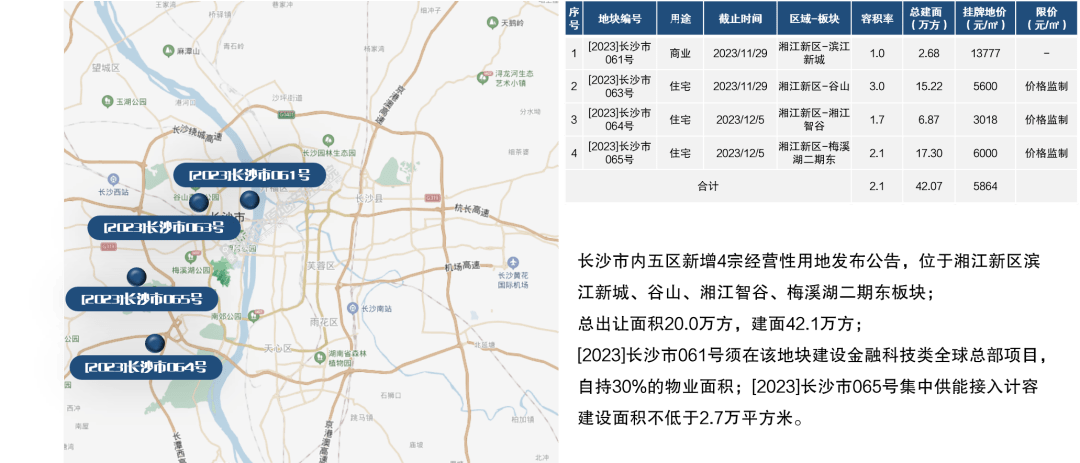Screen dimensions: 1080x463
Task: Click the [2023]长沙市061号 map label
Action: [249, 175]
